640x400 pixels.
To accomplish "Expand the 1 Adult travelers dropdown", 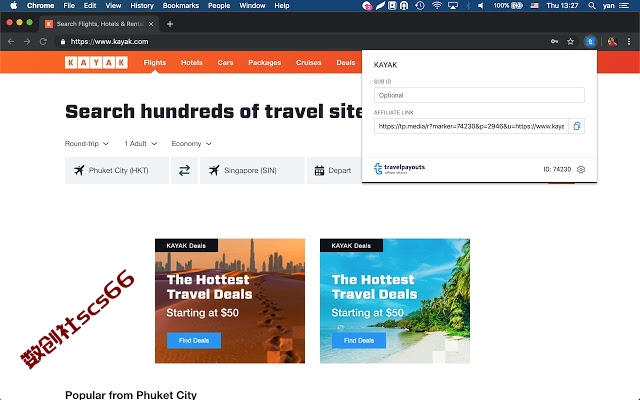I will point(140,143).
